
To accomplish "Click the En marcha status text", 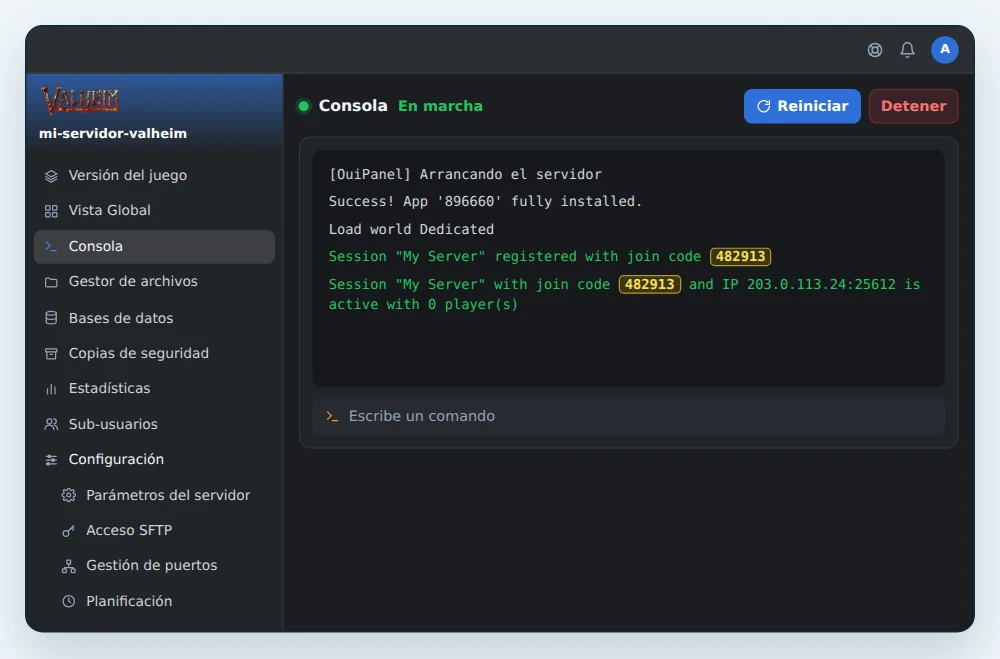I will coord(440,106).
